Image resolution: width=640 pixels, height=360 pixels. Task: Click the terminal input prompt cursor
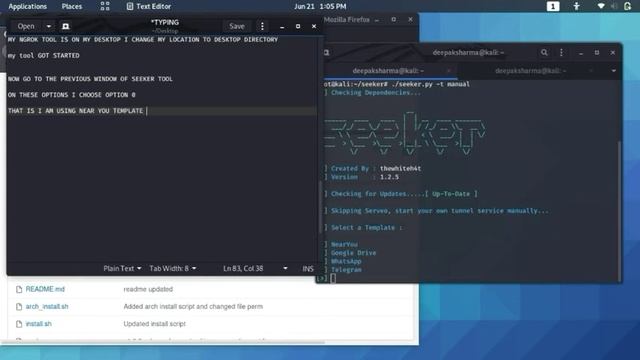[x=333, y=278]
